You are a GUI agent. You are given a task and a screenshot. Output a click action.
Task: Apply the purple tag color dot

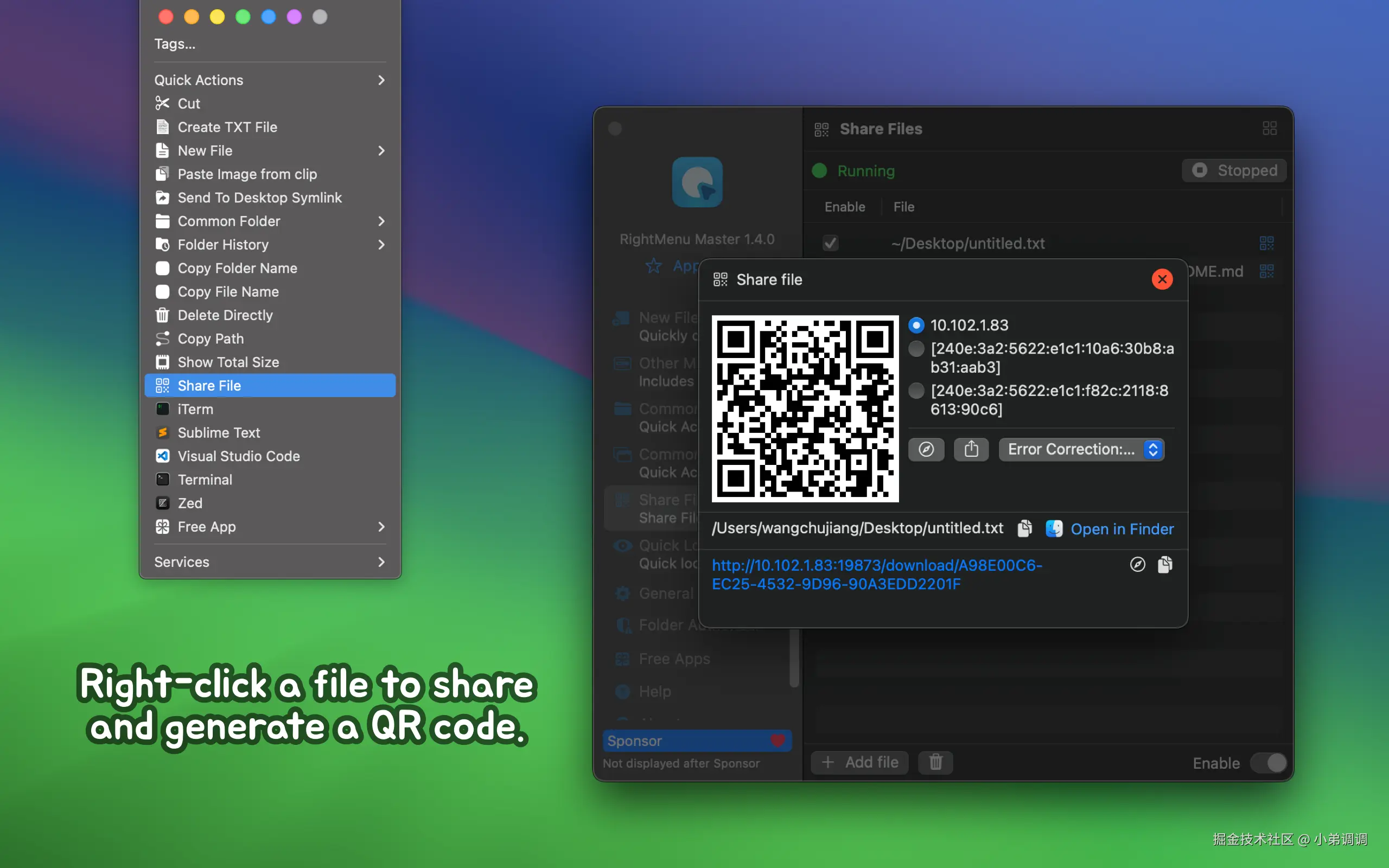pyautogui.click(x=294, y=17)
